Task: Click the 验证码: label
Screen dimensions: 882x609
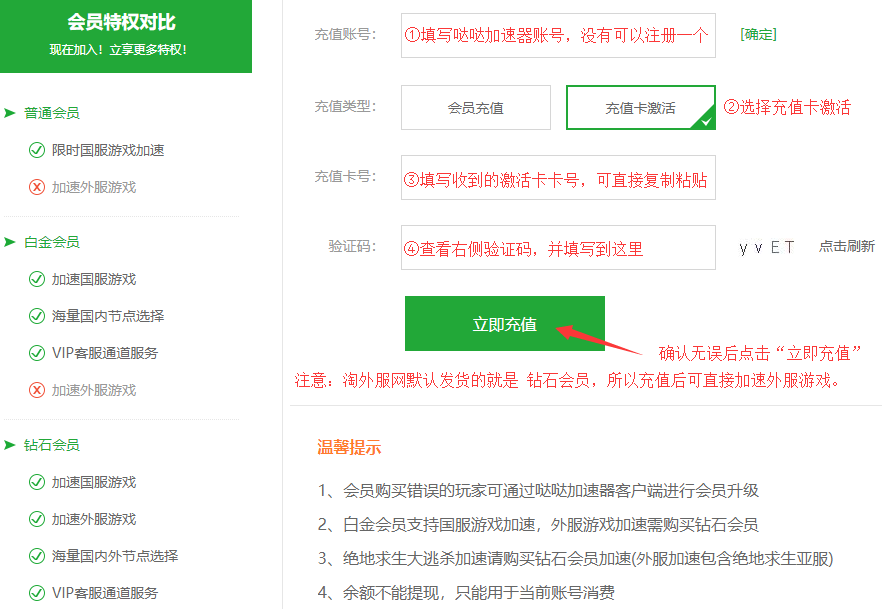Action: pyautogui.click(x=352, y=246)
